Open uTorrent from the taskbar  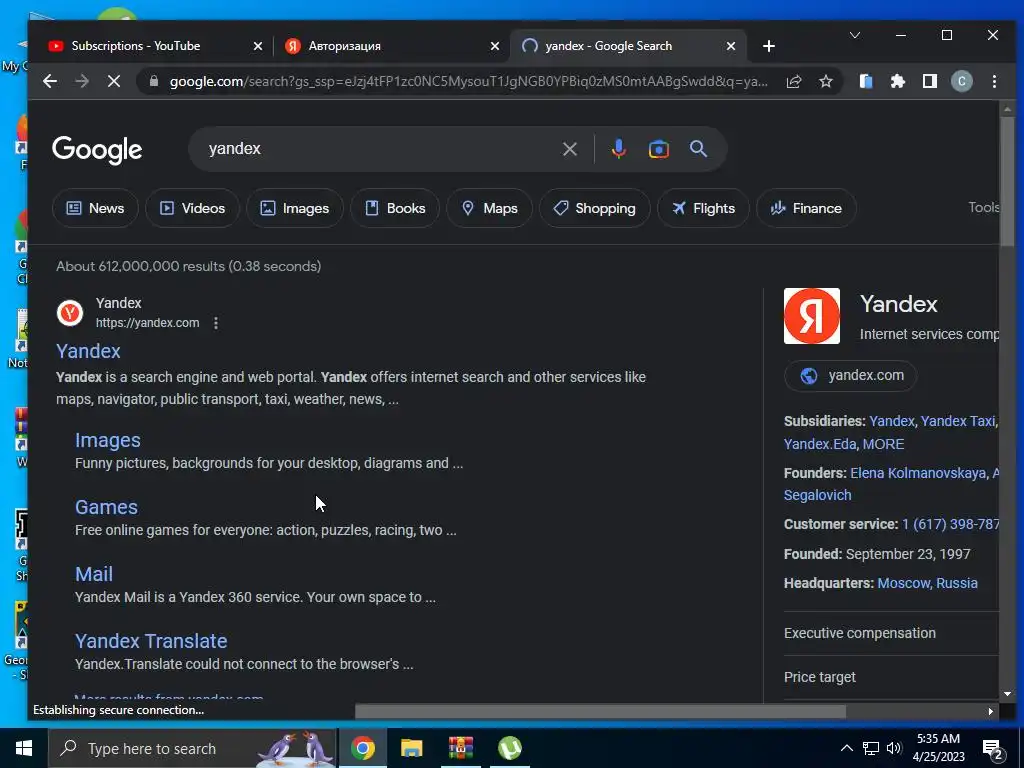point(509,748)
